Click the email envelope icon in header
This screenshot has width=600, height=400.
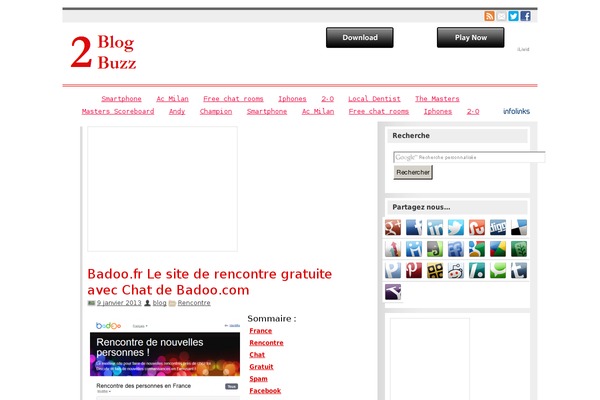(x=501, y=16)
